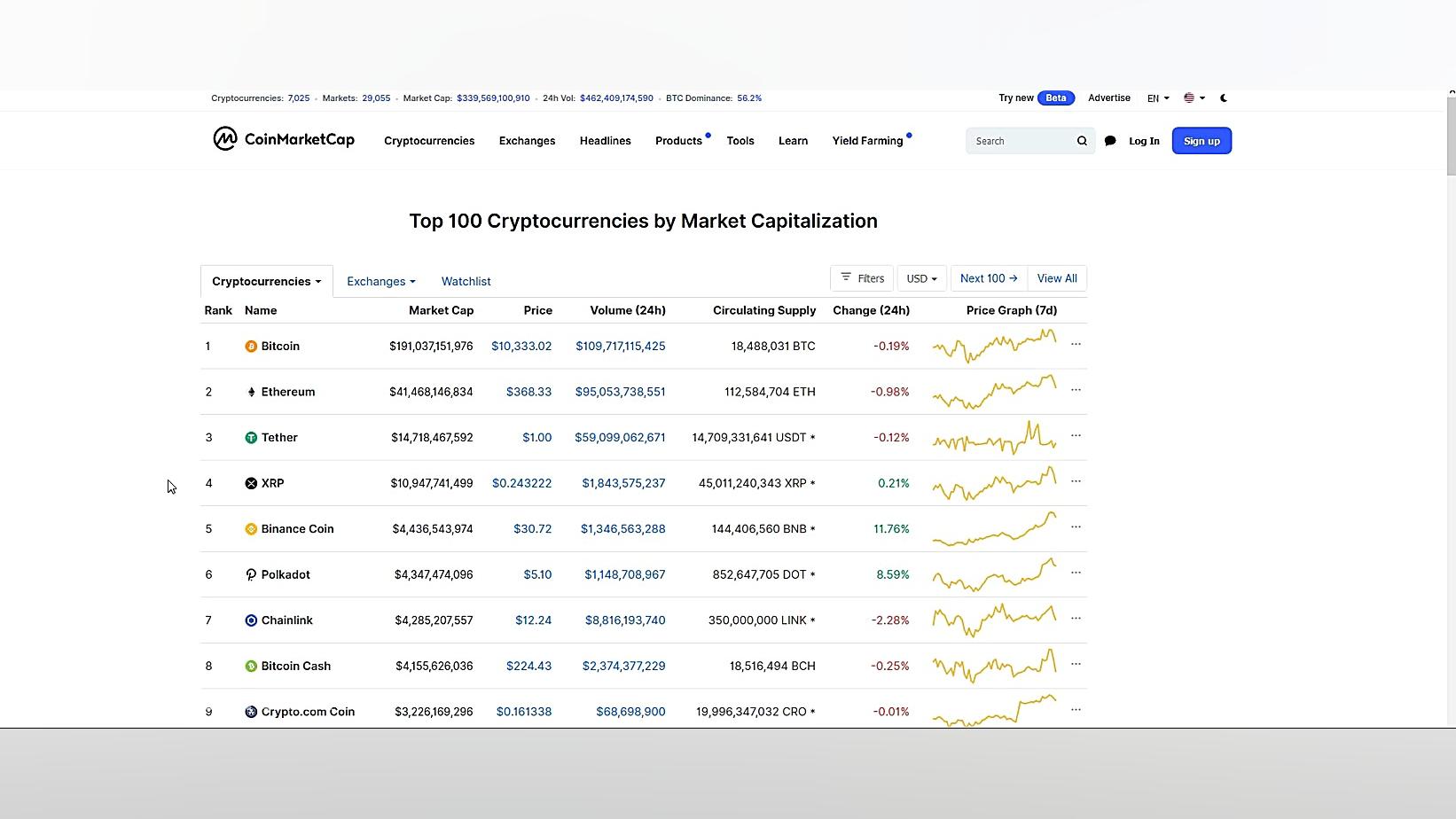Click the CoinMarketCap logo
This screenshot has width=1456, height=819.
click(284, 139)
